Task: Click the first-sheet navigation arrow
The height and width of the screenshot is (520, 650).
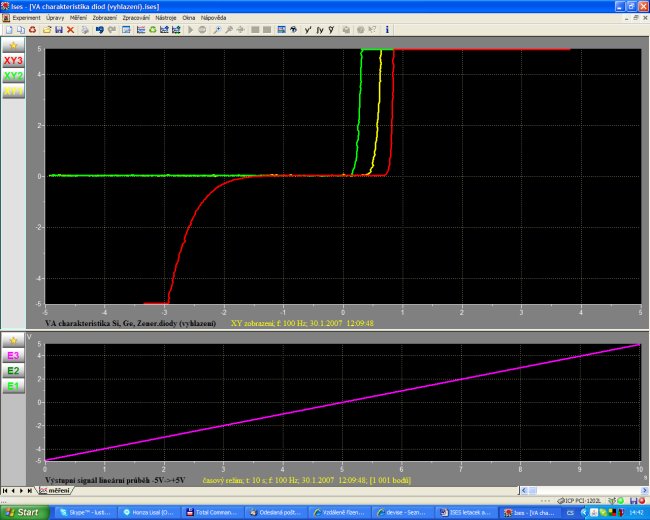Action: point(5,491)
